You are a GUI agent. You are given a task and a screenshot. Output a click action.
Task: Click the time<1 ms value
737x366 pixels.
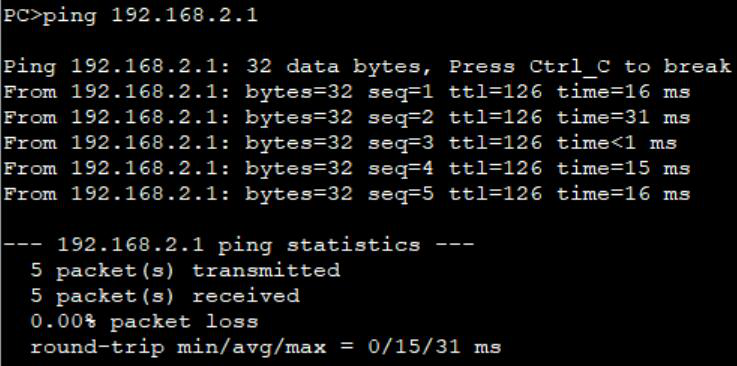[617, 143]
